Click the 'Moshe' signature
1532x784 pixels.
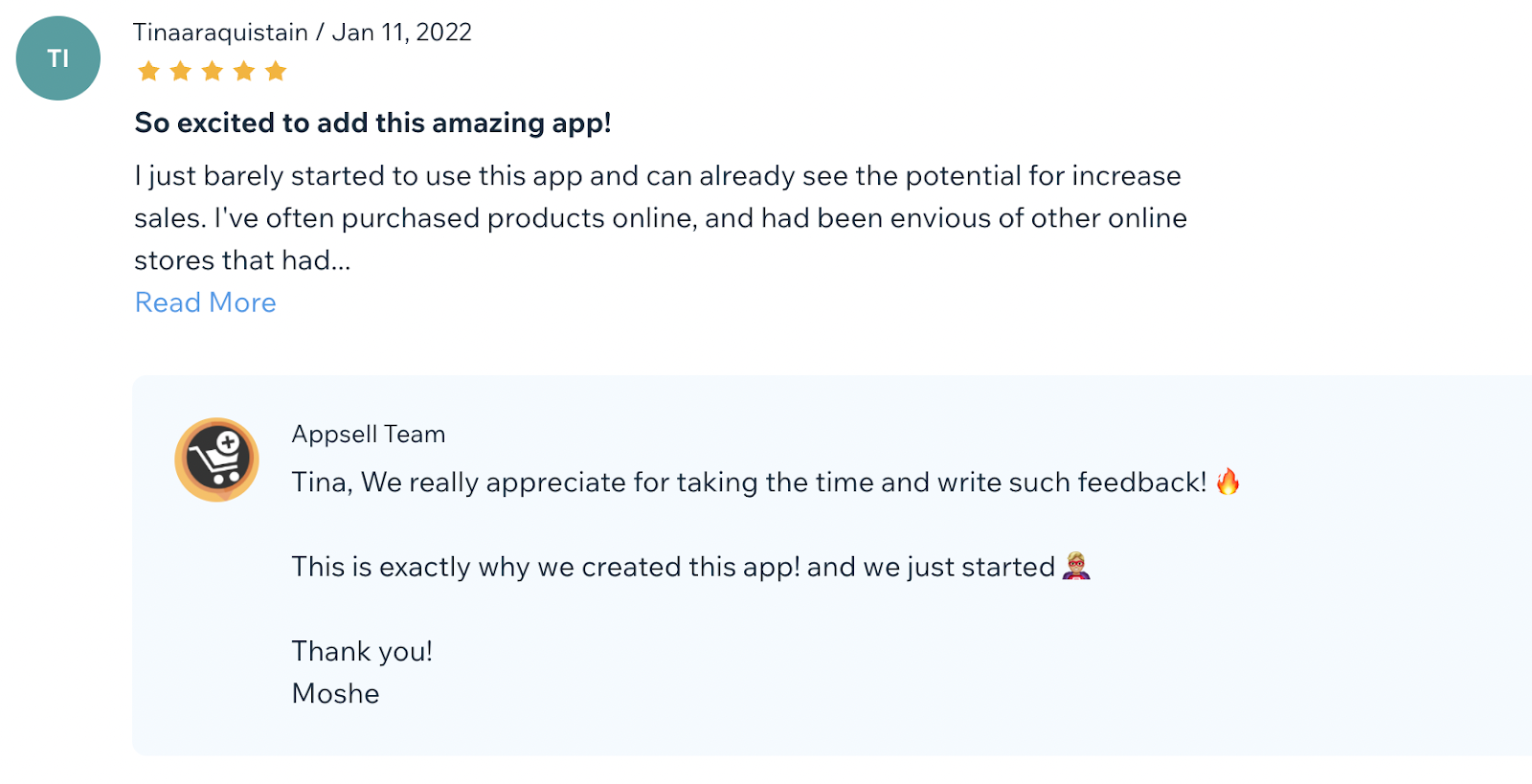coord(335,694)
